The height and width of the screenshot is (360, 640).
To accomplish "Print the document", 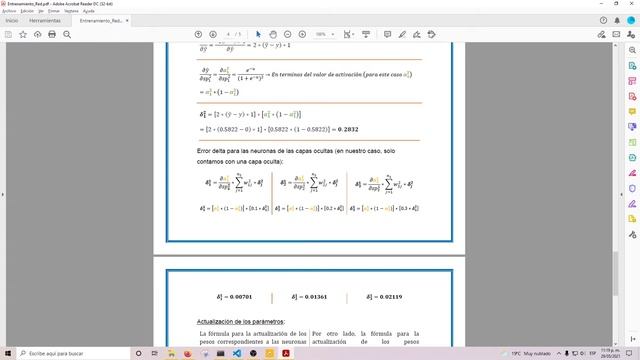I will pyautogui.click(x=52, y=34).
